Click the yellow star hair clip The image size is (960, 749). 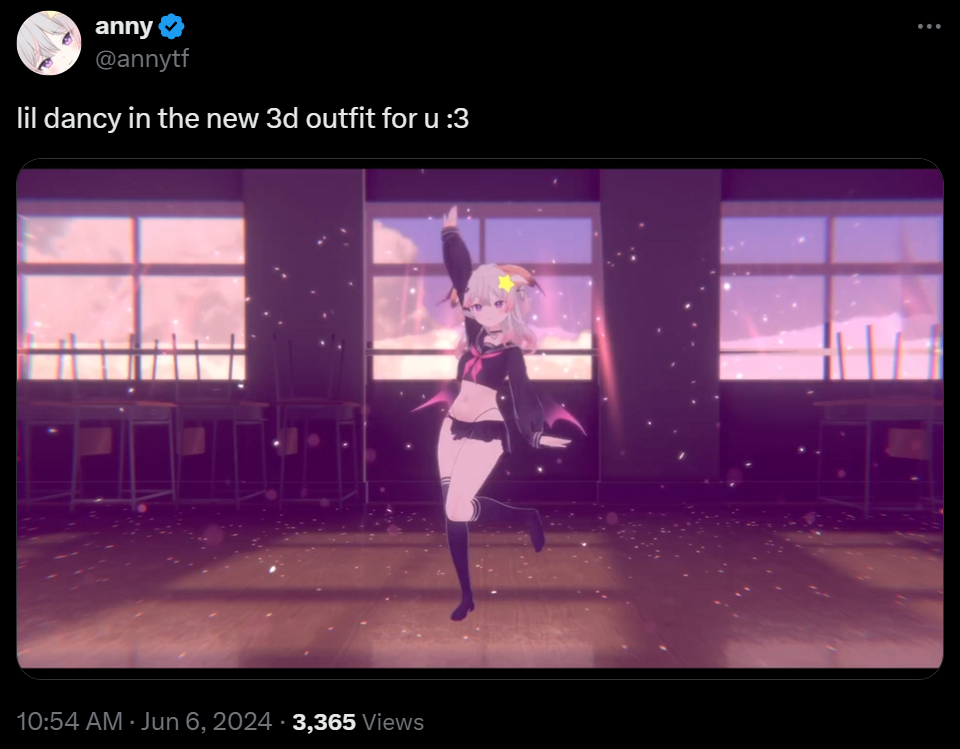[x=506, y=283]
